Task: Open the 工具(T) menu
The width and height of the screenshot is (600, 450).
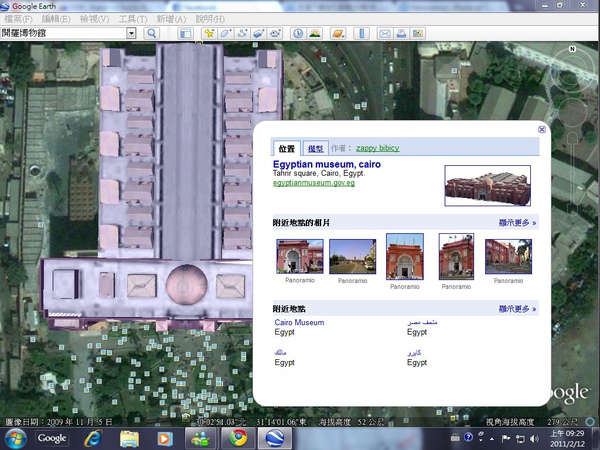Action: (x=133, y=19)
